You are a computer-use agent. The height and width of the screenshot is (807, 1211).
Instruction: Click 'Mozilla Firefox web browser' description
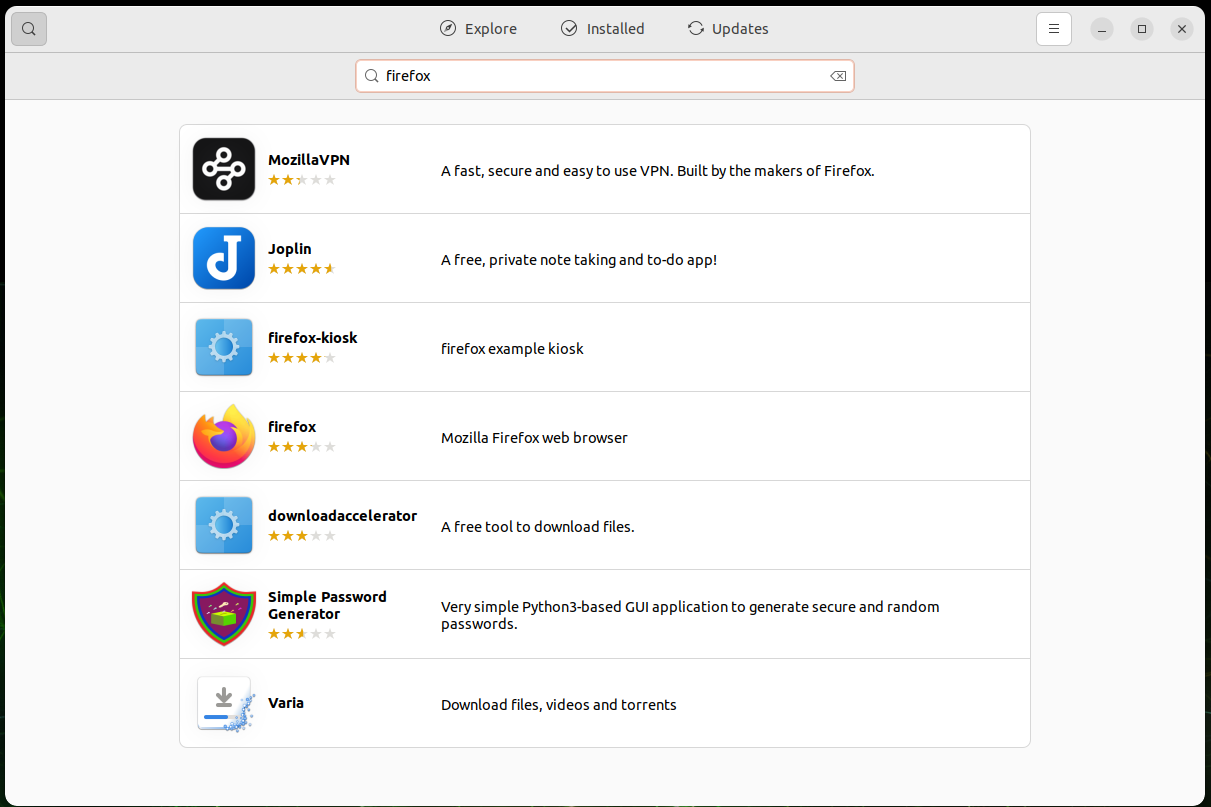(534, 438)
